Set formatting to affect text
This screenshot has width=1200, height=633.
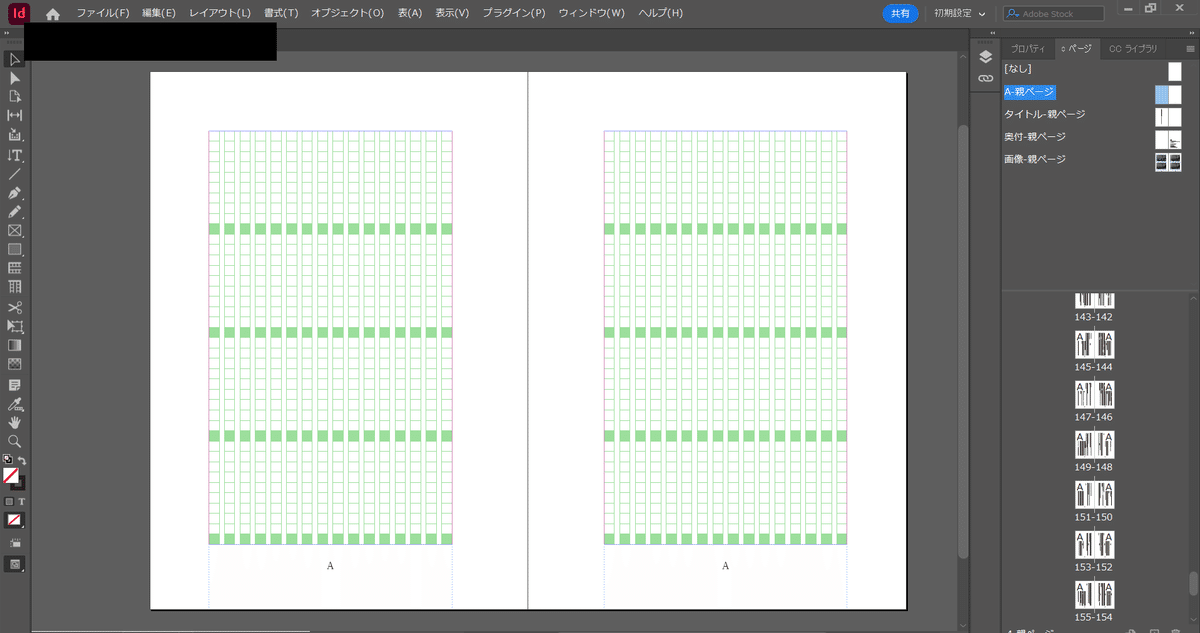(22, 501)
